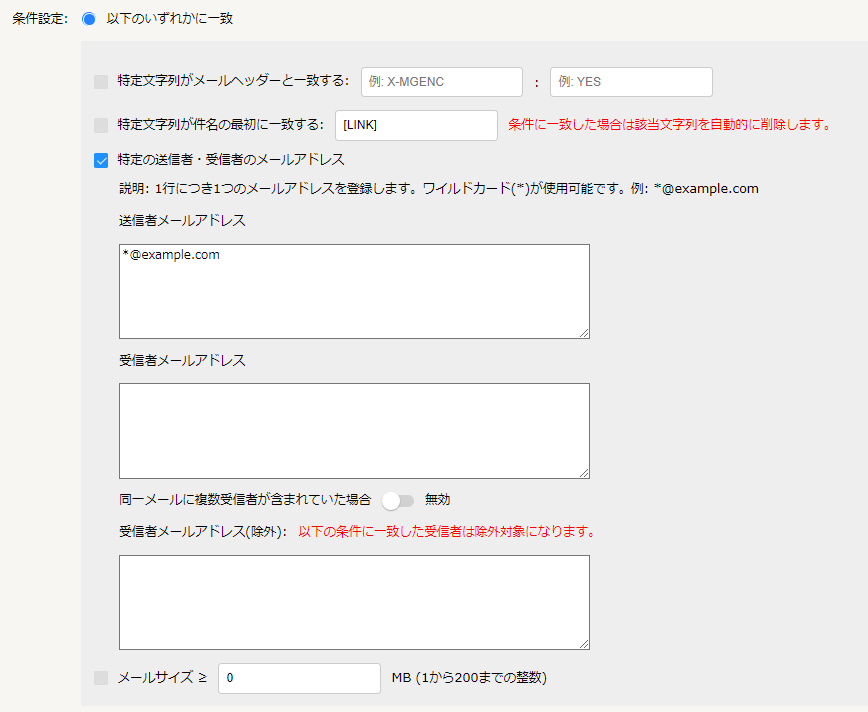Click the red 除外対象になります notice
This screenshot has width=868, height=712.
[447, 532]
